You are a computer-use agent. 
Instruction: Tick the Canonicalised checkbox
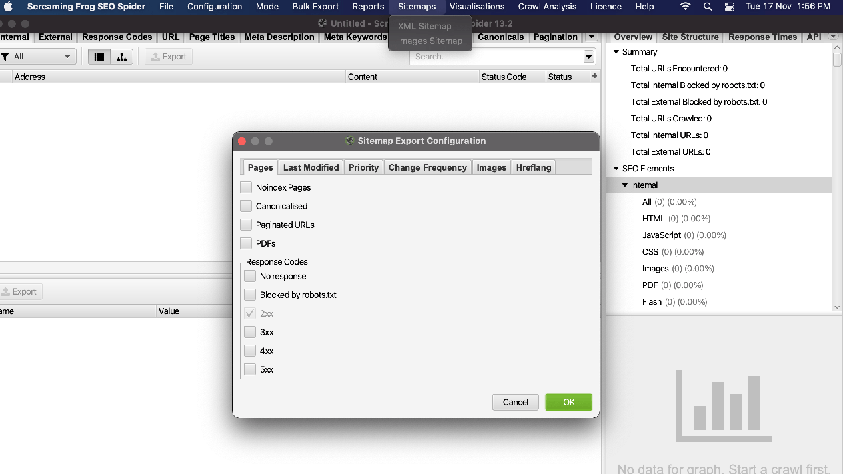pyautogui.click(x=246, y=206)
